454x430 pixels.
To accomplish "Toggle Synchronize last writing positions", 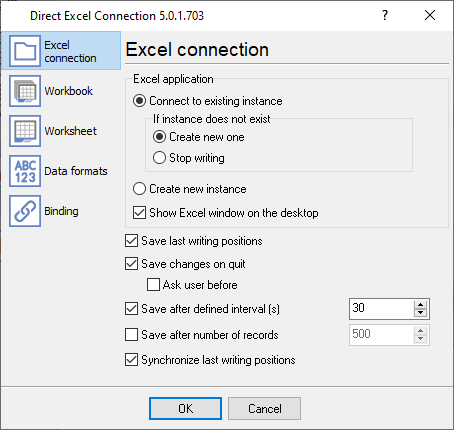I will pyautogui.click(x=131, y=360).
